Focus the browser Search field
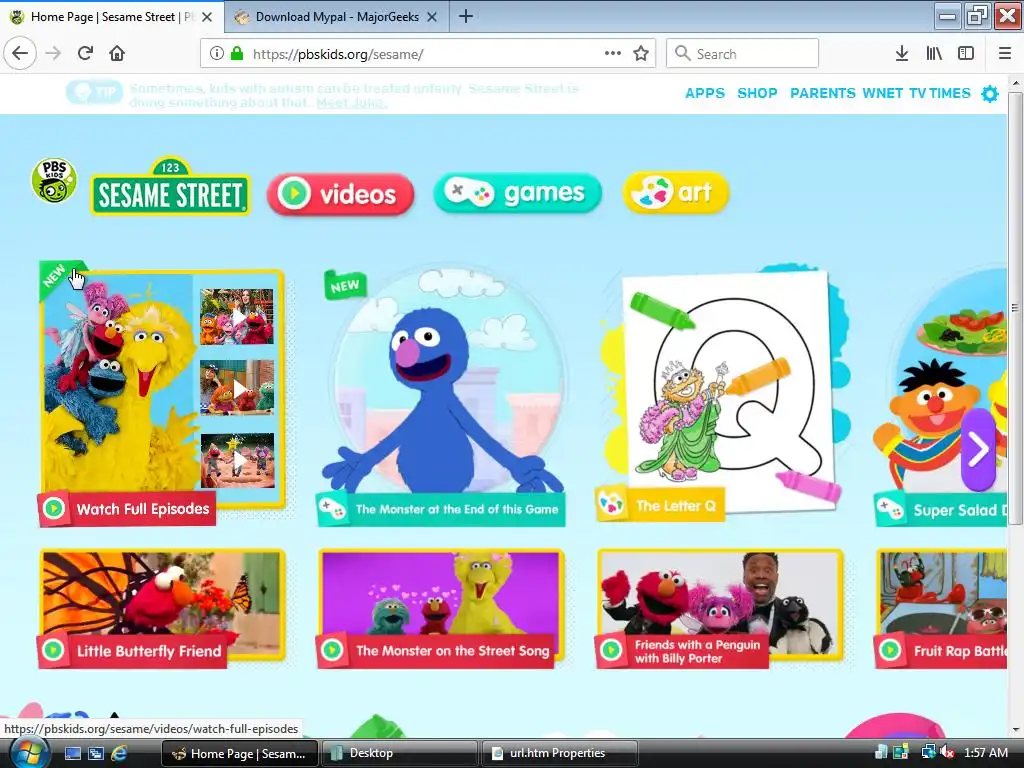This screenshot has width=1024, height=768. pos(743,54)
